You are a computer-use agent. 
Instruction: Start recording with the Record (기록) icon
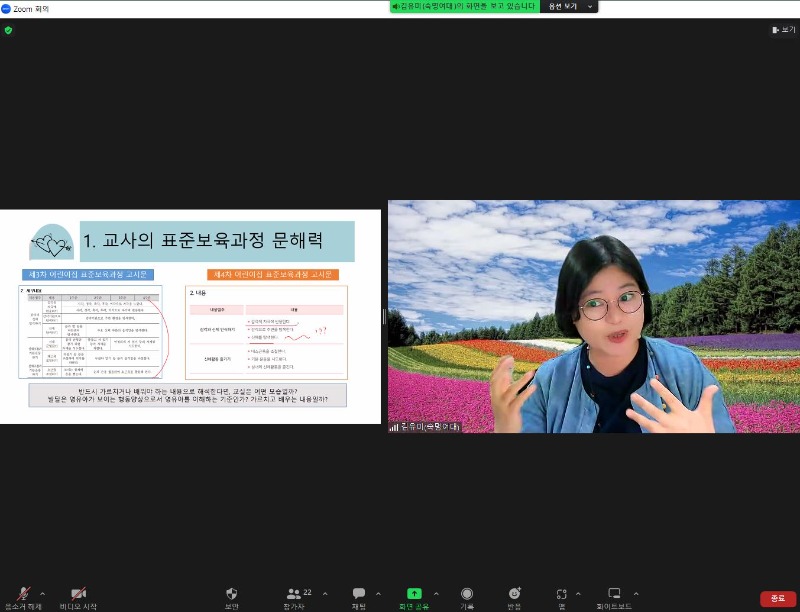tap(467, 594)
